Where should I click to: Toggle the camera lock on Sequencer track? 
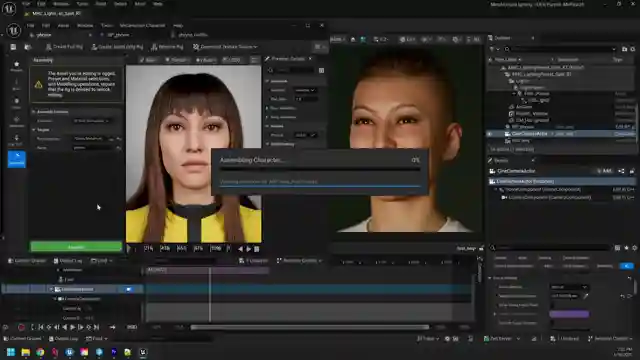tap(129, 289)
